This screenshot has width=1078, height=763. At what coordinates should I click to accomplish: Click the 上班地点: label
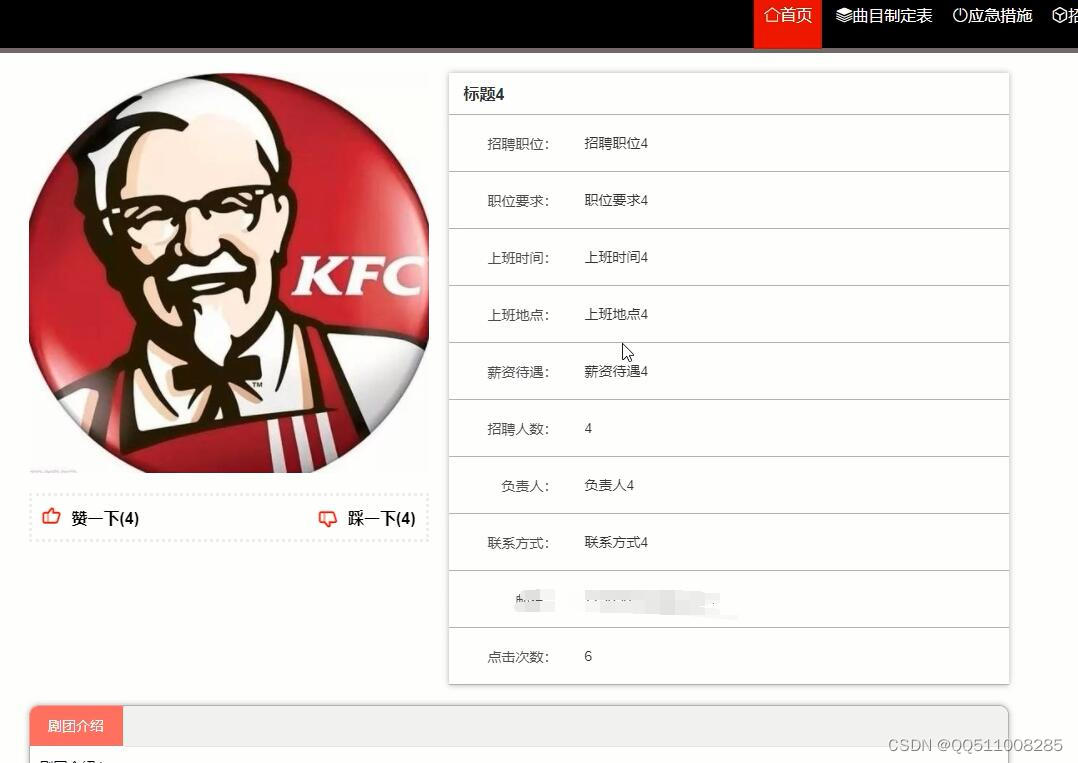coord(518,315)
